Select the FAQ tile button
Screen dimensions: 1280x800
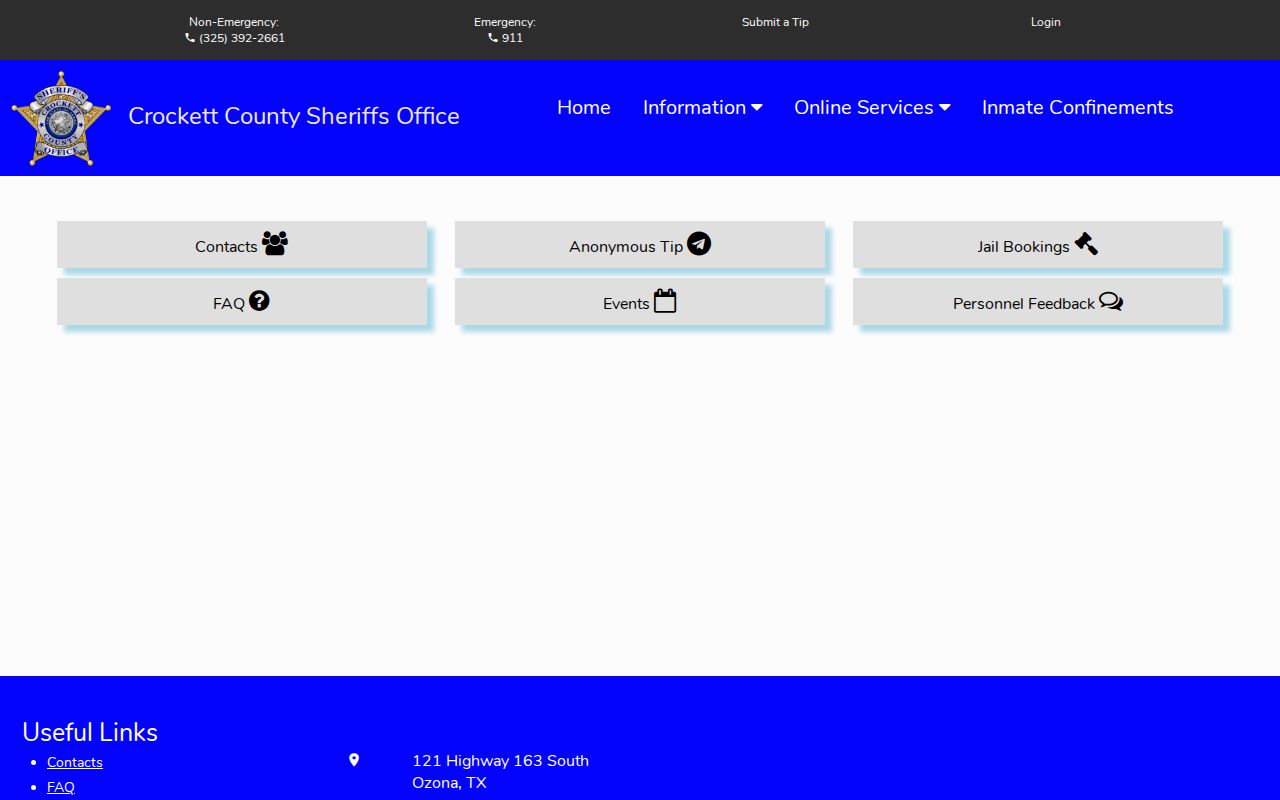coord(242,301)
